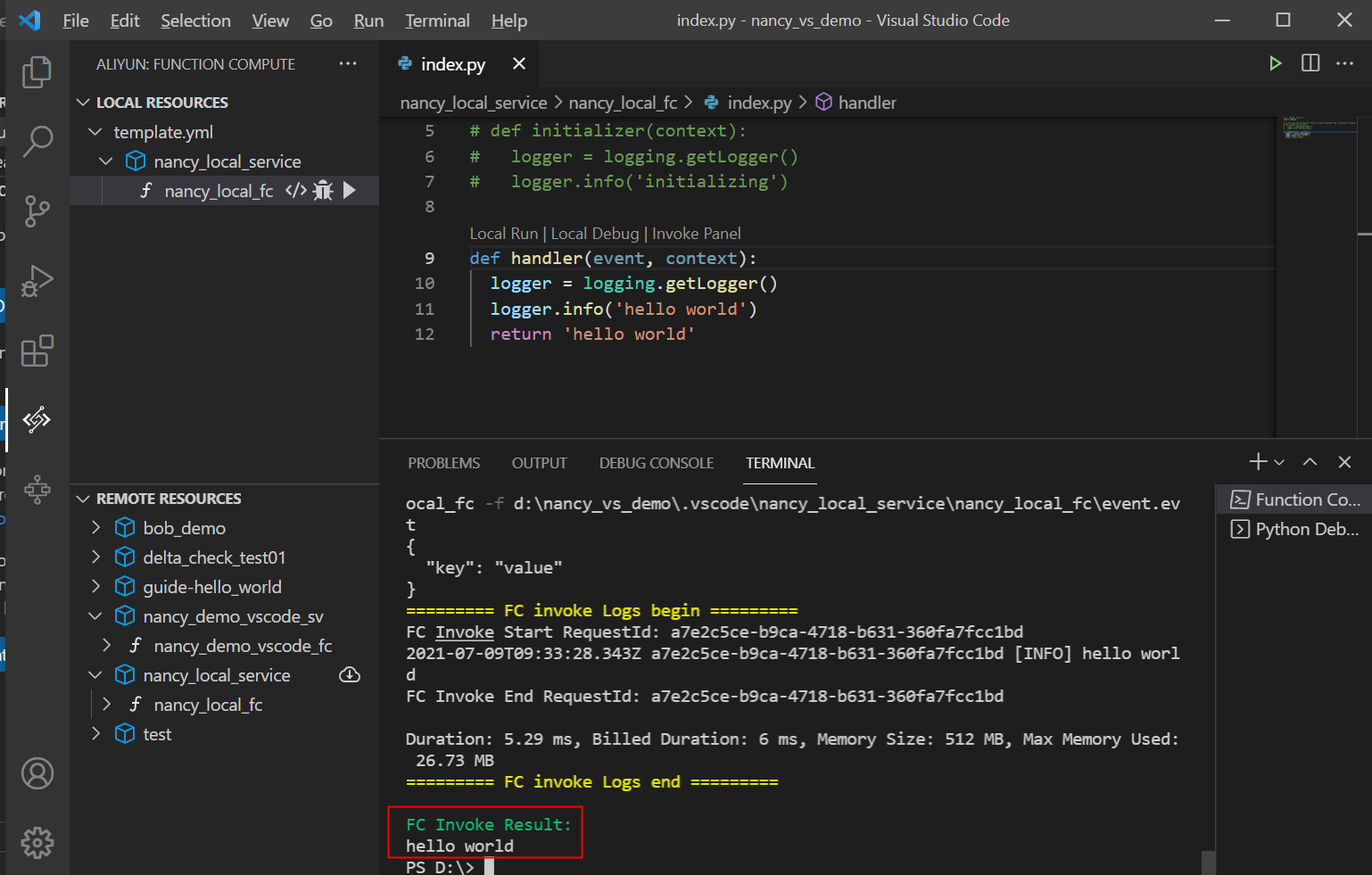
Task: Click the Invoke Panel code lens link
Action: pyautogui.click(x=697, y=234)
